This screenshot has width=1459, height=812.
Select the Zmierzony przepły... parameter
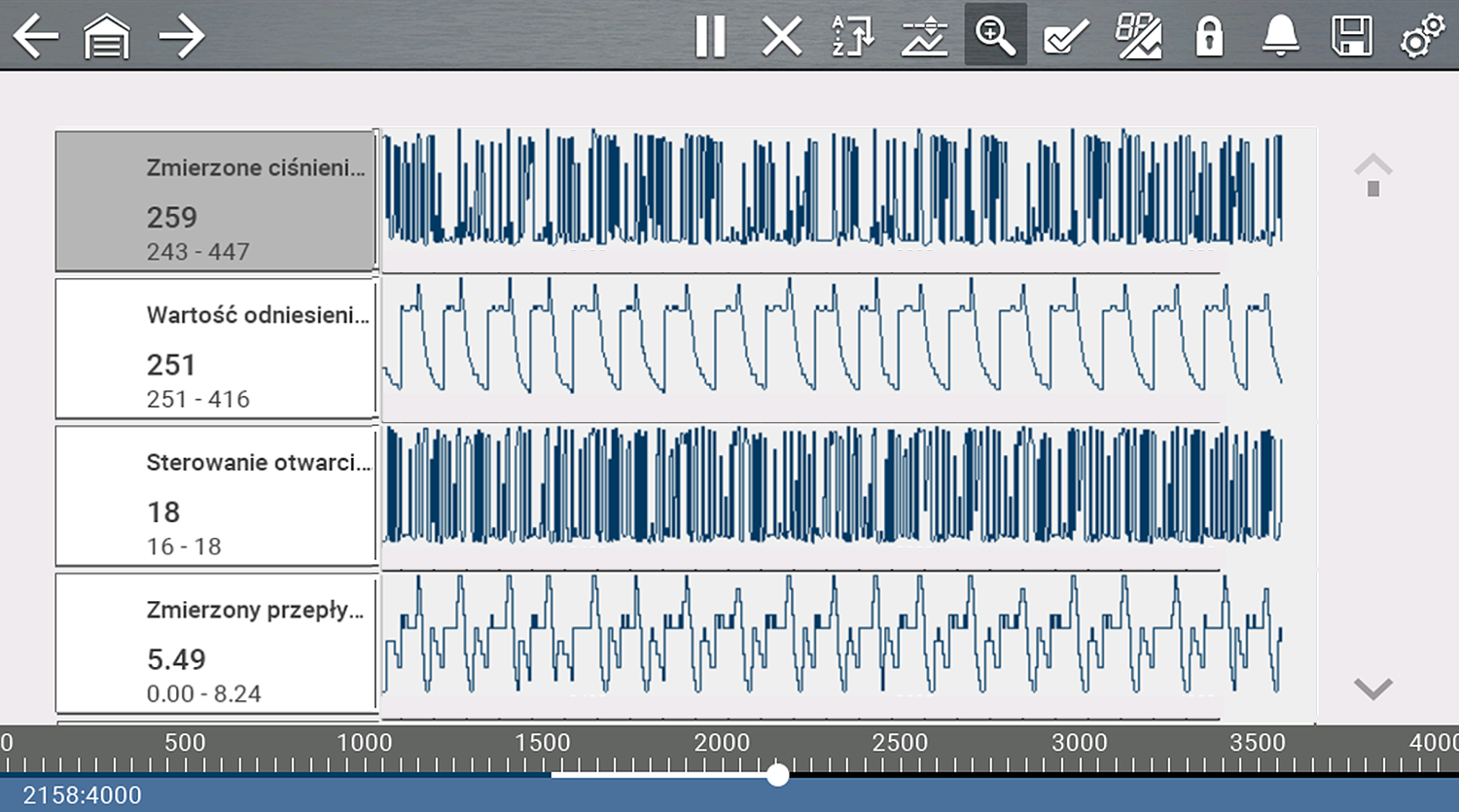pos(216,644)
